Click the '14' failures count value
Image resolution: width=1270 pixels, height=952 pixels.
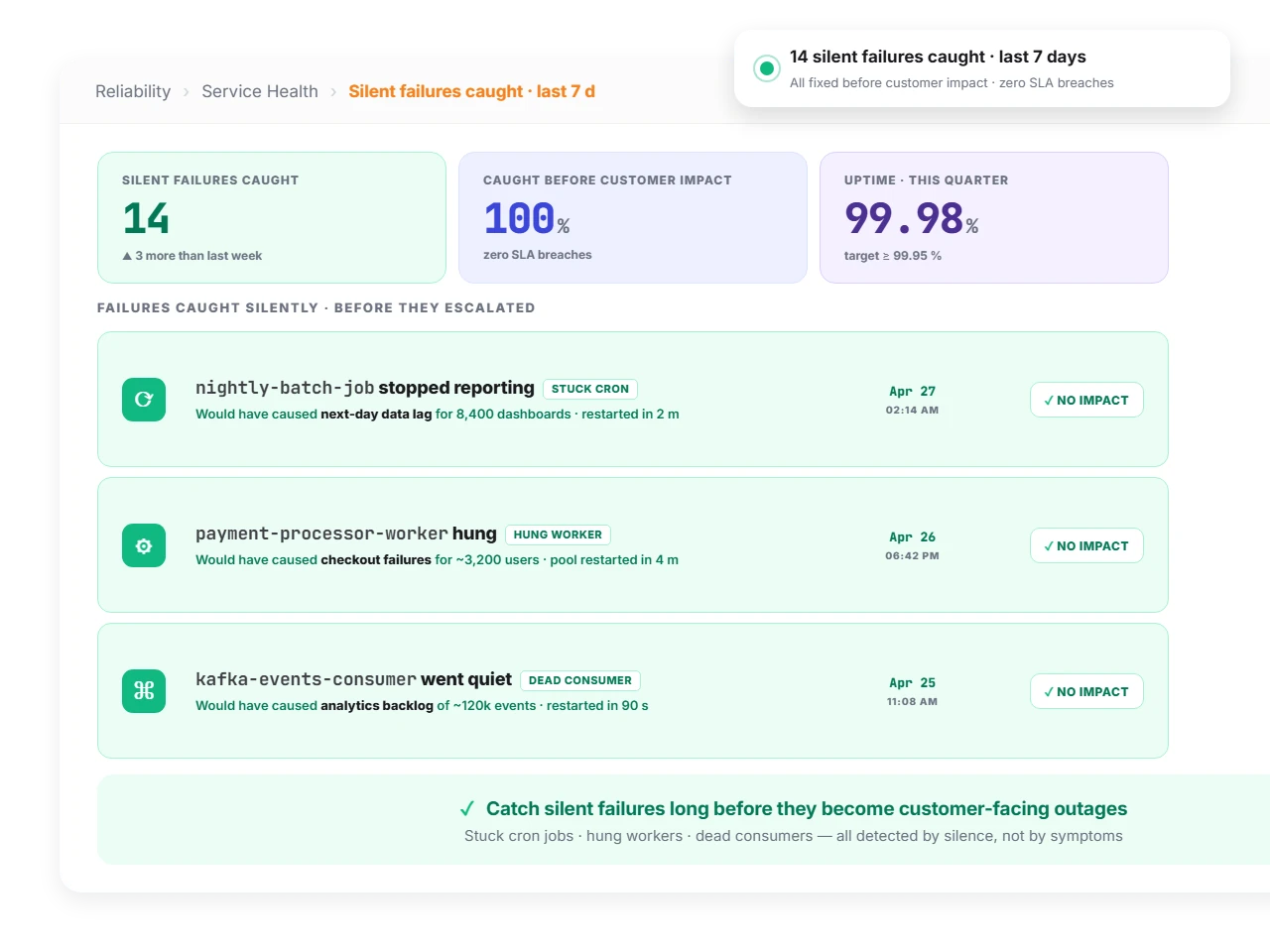click(146, 218)
